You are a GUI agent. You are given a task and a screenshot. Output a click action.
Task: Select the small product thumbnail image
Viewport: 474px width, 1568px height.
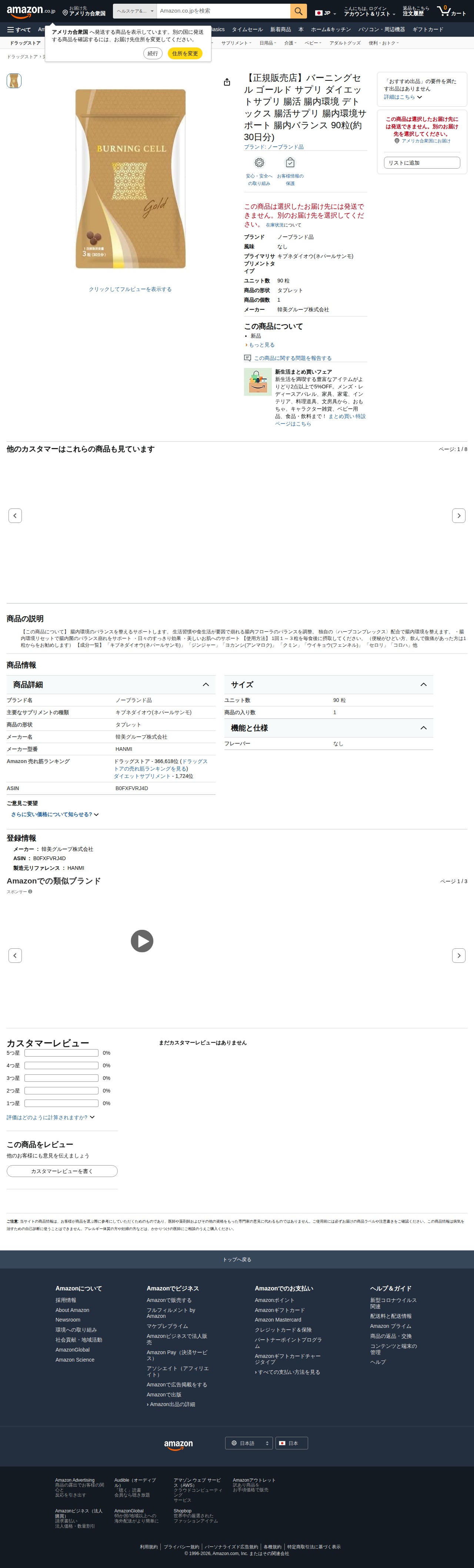pos(14,80)
